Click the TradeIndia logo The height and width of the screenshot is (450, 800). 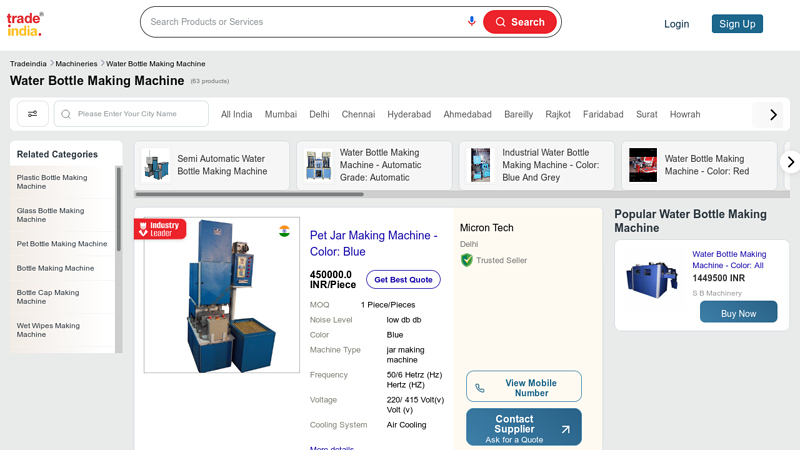tap(25, 24)
